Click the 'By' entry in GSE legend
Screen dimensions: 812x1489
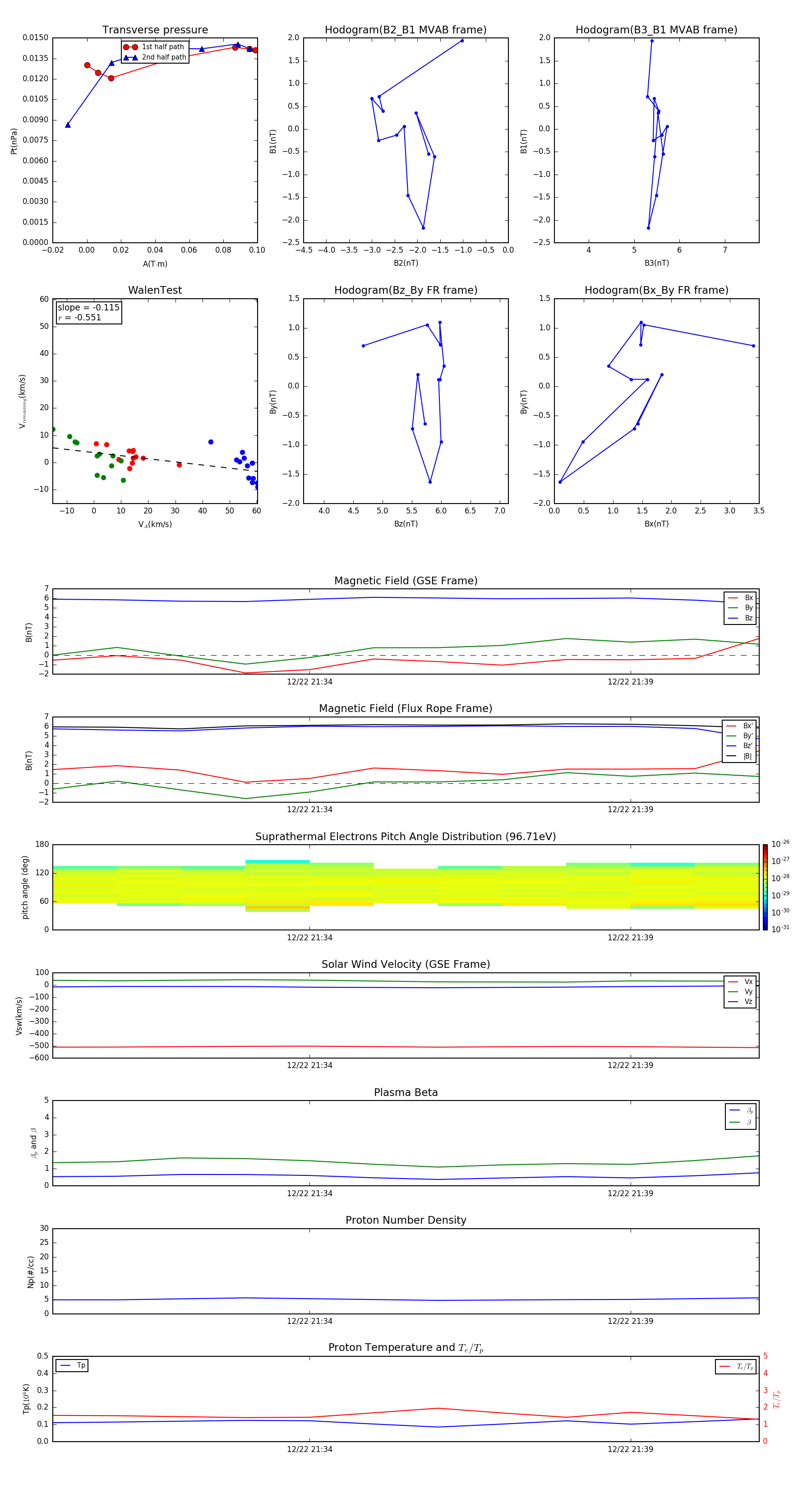coord(740,607)
